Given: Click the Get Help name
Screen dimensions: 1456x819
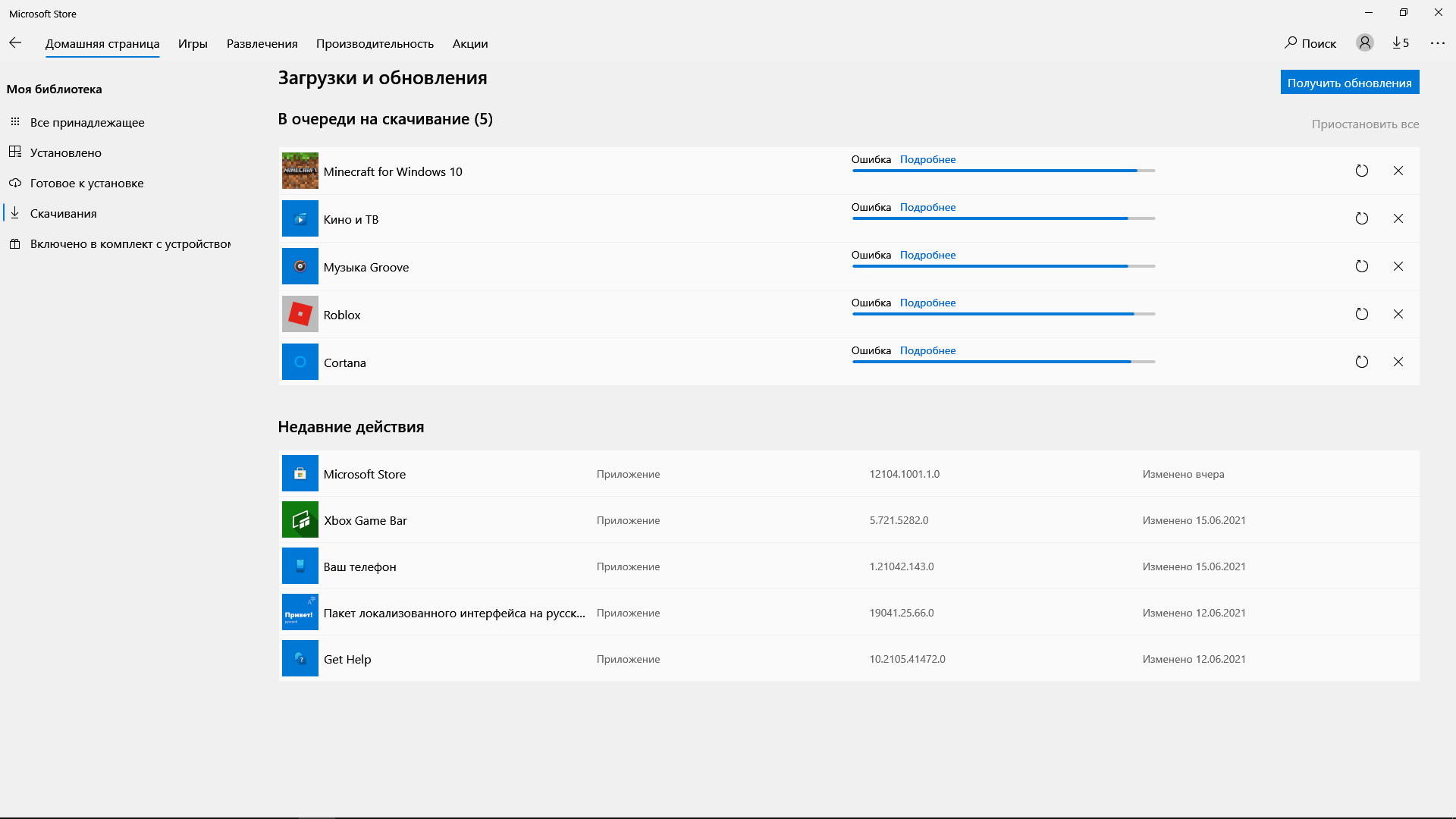Looking at the screenshot, I should pyautogui.click(x=347, y=659).
